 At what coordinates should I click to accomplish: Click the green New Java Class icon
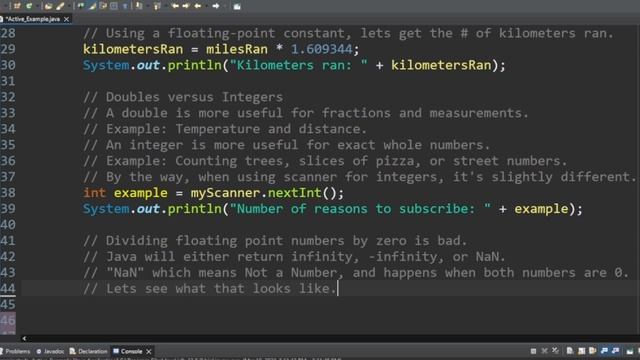point(29,6)
